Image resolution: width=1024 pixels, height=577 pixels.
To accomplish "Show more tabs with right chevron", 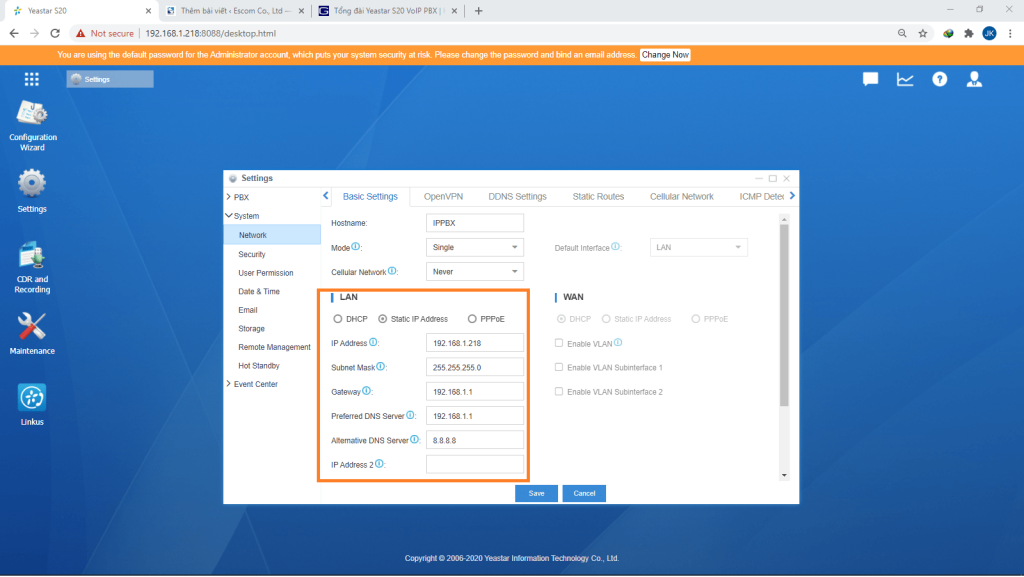I will pyautogui.click(x=792, y=196).
